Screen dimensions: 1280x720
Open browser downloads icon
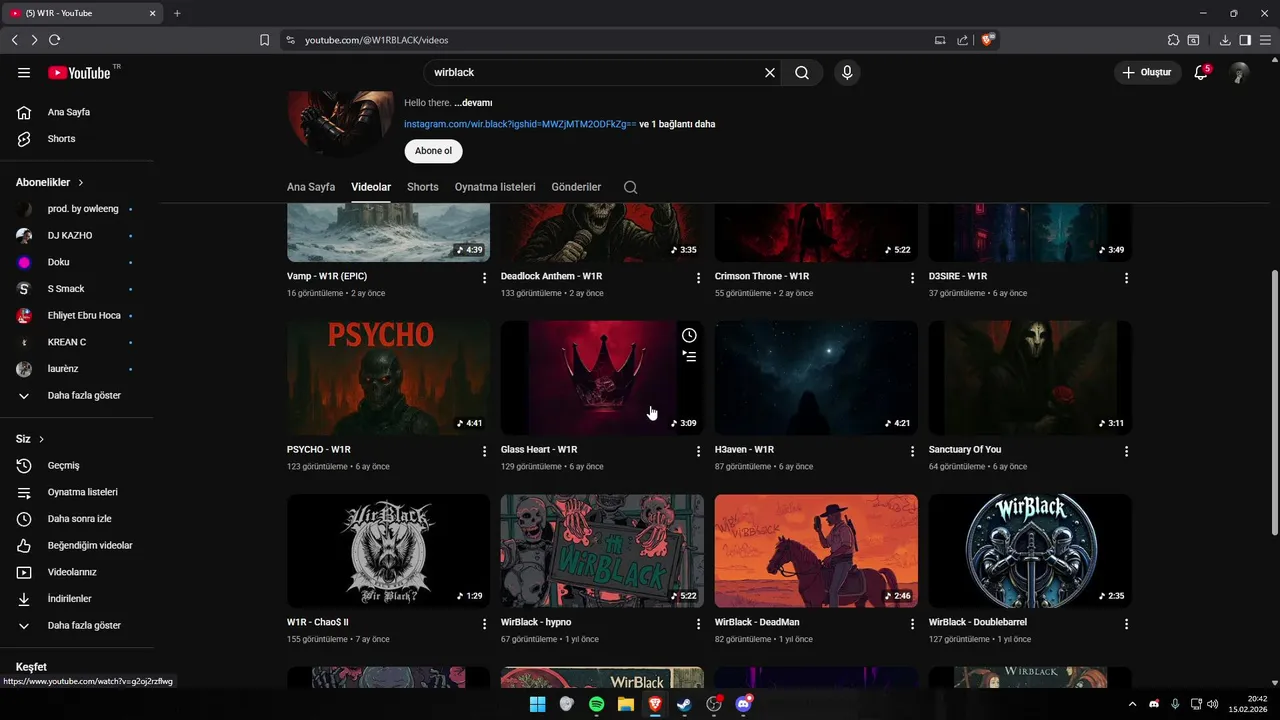pyautogui.click(x=1225, y=40)
